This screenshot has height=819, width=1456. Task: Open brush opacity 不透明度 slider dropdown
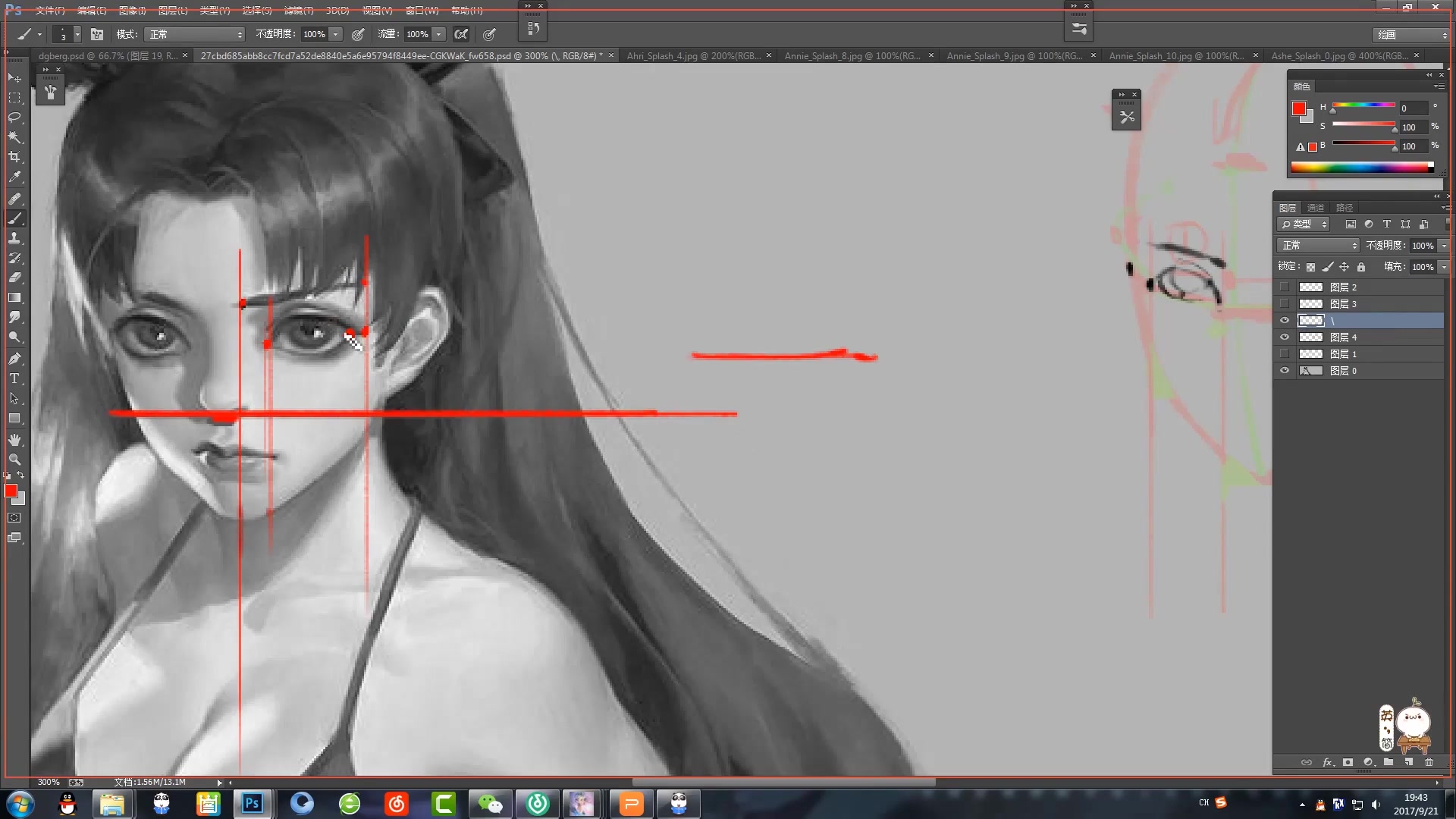[x=335, y=34]
